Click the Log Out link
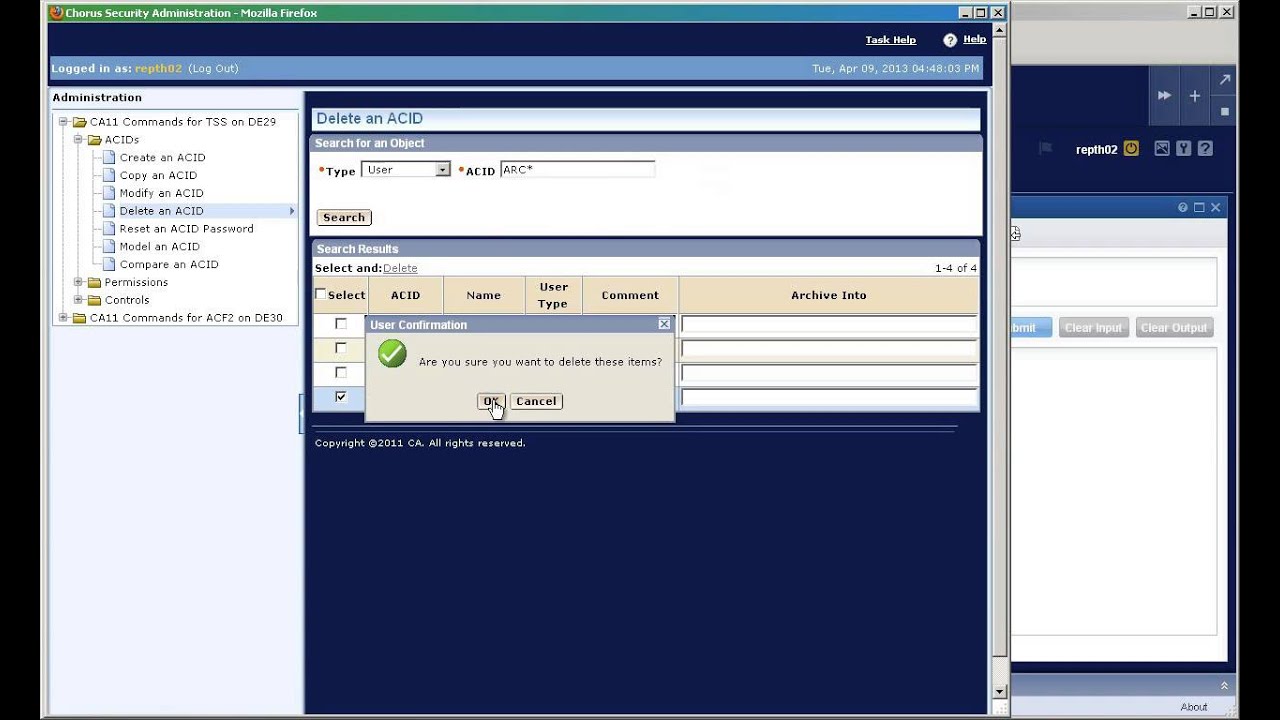Viewport: 1280px width, 720px height. 213,69
